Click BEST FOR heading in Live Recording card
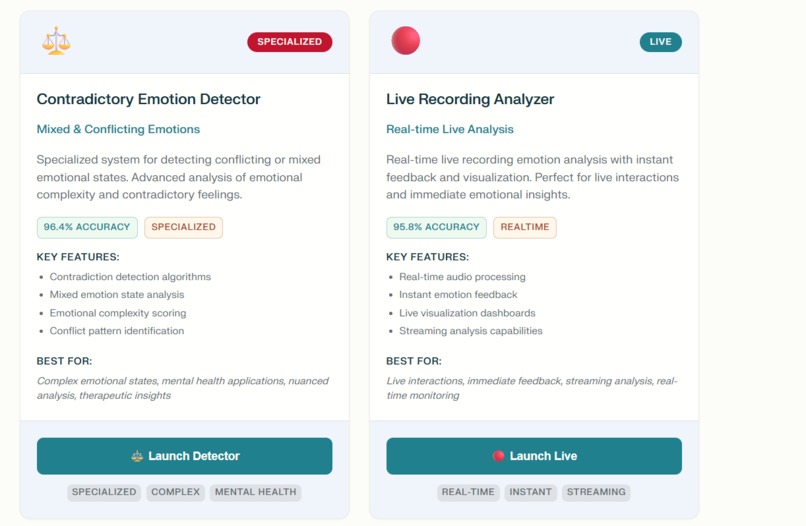 (x=414, y=361)
